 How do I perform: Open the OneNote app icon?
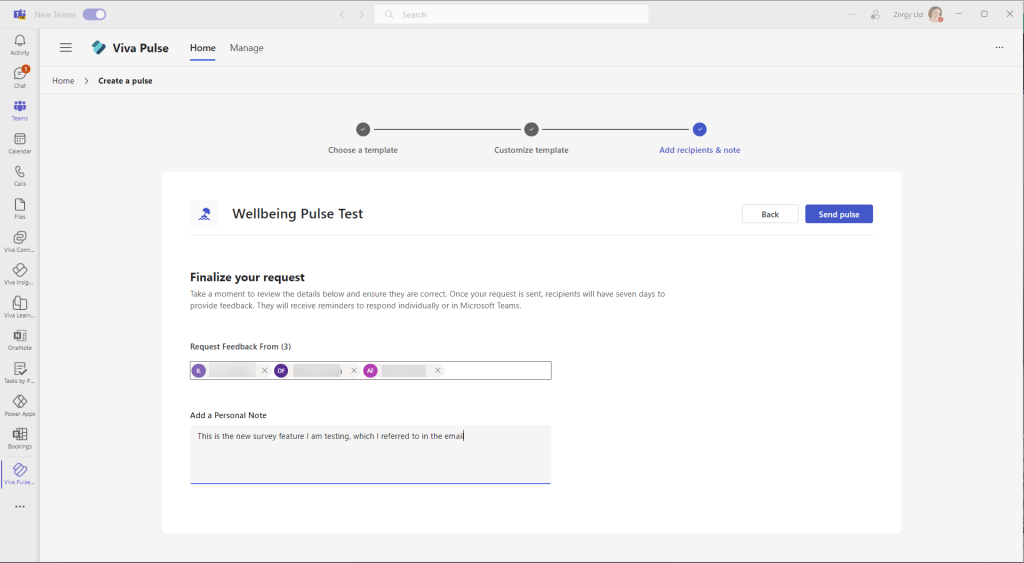coord(20,339)
